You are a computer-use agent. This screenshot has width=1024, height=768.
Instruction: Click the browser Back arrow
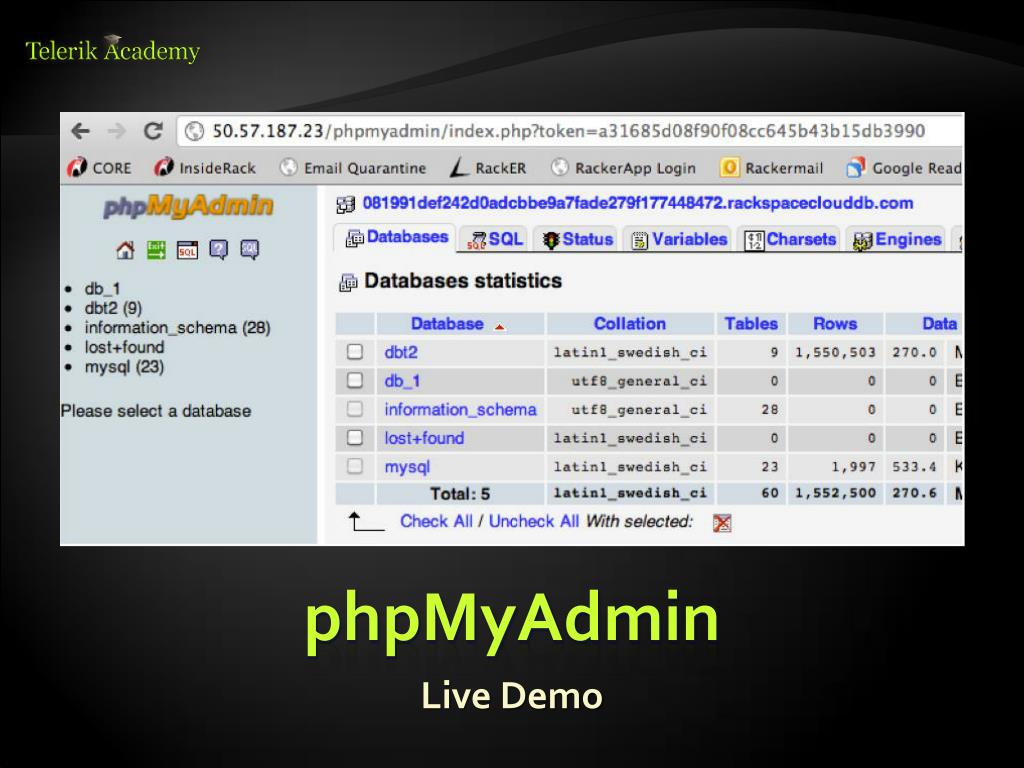[81, 131]
